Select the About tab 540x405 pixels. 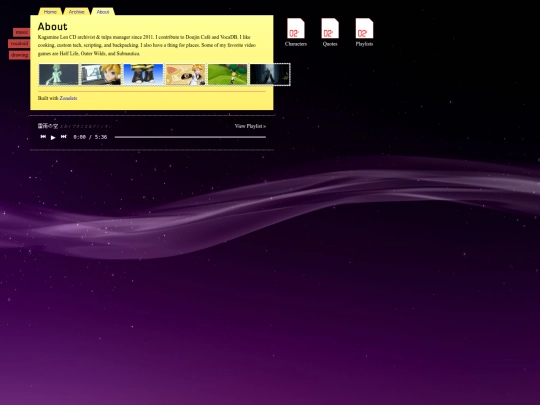pos(103,12)
